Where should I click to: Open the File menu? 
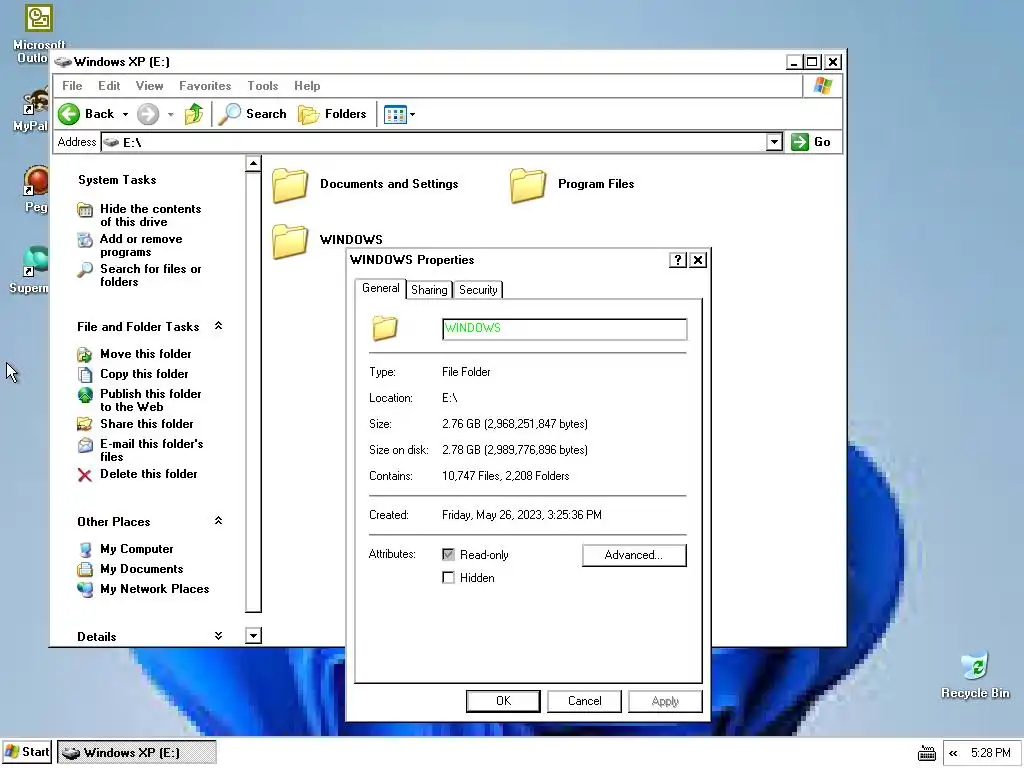[72, 86]
